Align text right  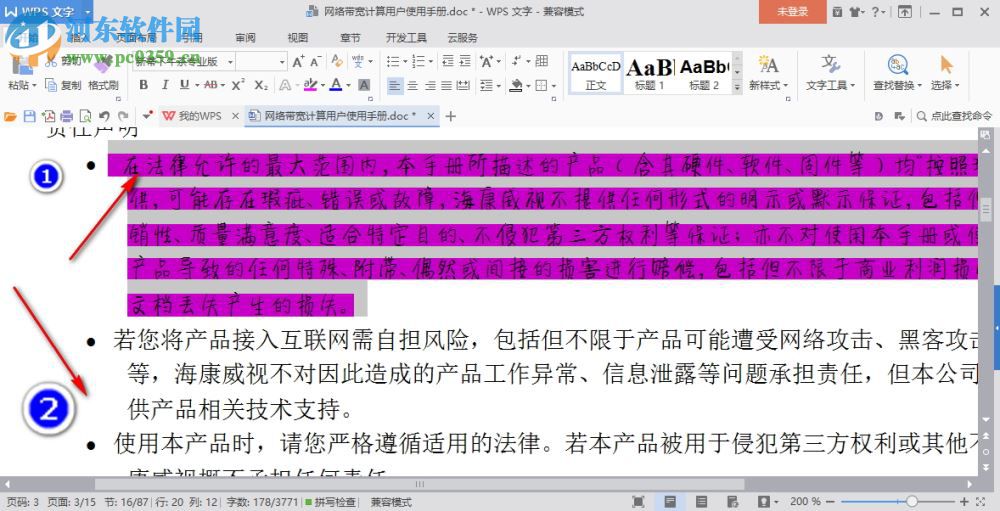(430, 85)
